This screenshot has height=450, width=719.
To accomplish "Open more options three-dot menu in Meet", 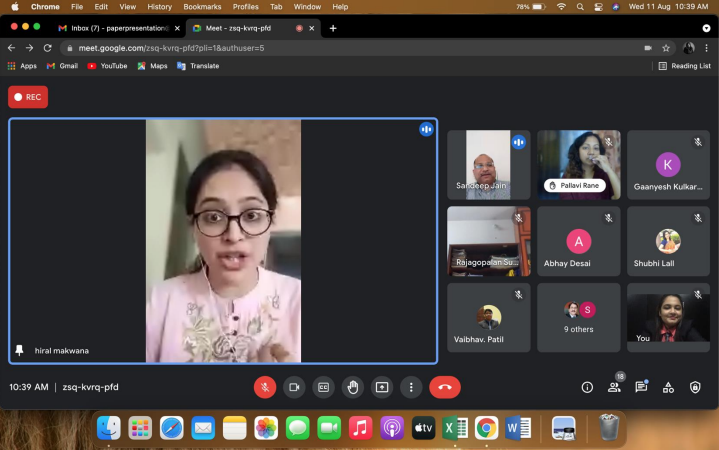I will pos(411,387).
